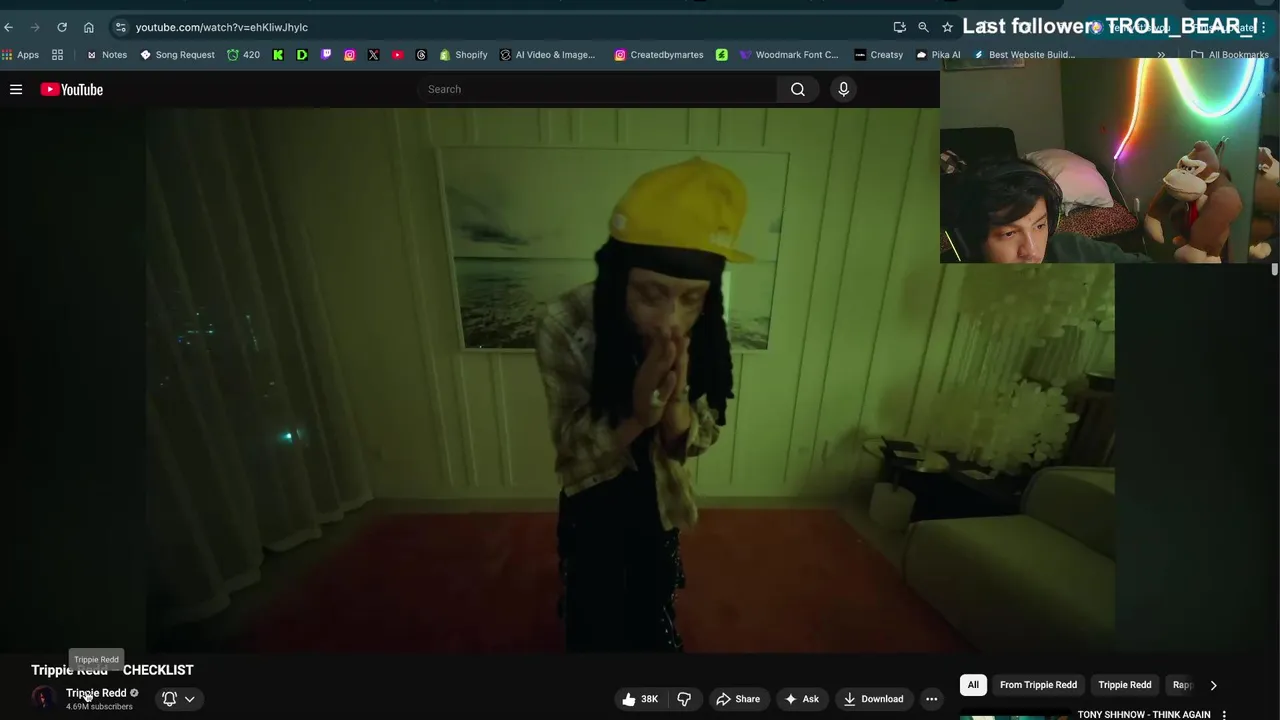Open Trippie Redd channel name link
The image size is (1280, 720).
click(96, 693)
